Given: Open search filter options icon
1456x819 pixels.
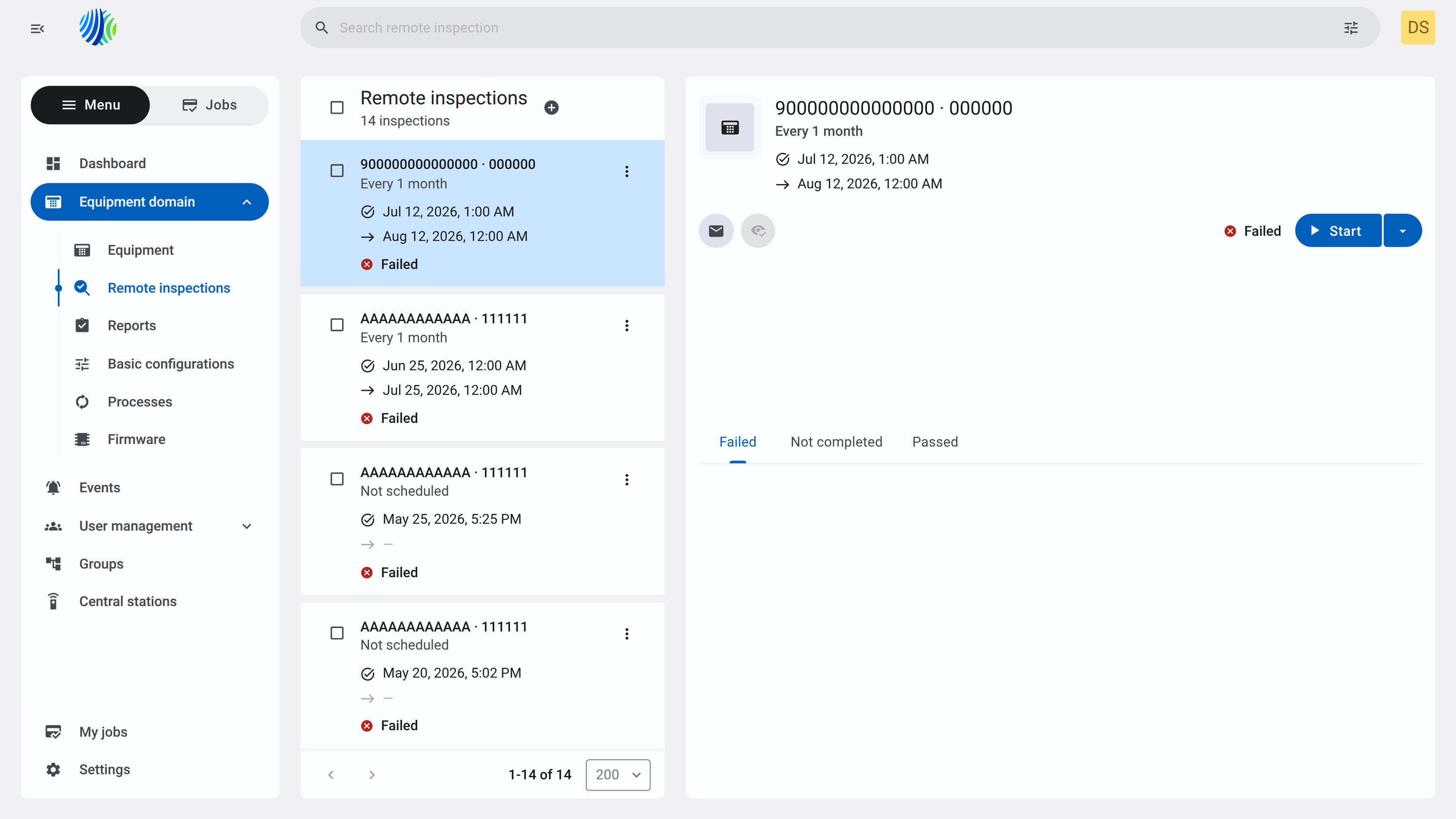Looking at the screenshot, I should pos(1351,28).
